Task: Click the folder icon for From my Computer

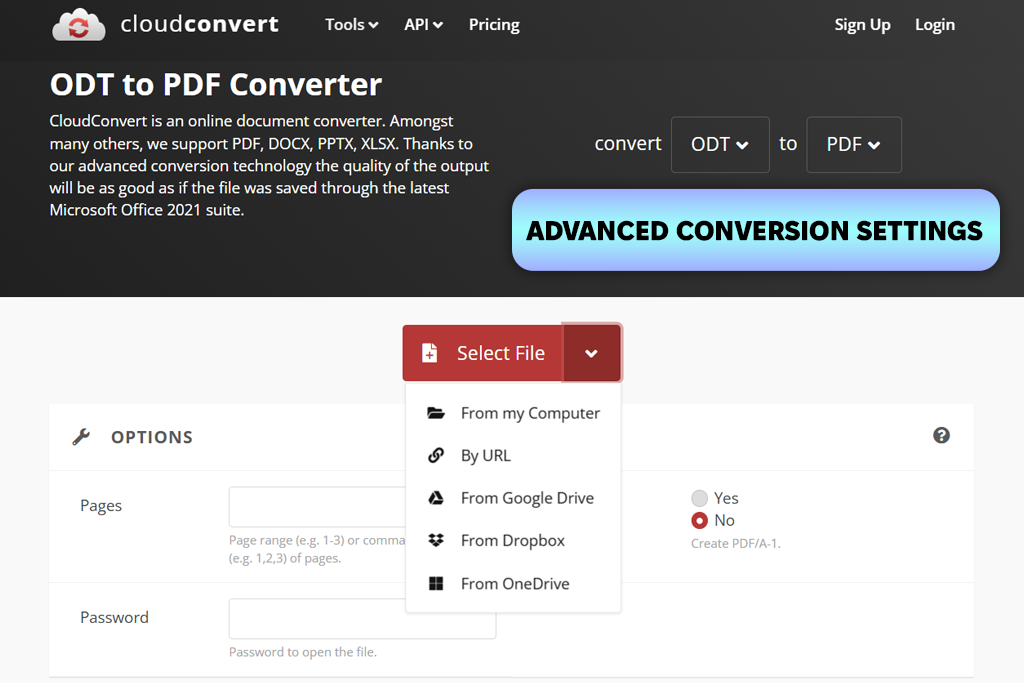Action: (436, 413)
